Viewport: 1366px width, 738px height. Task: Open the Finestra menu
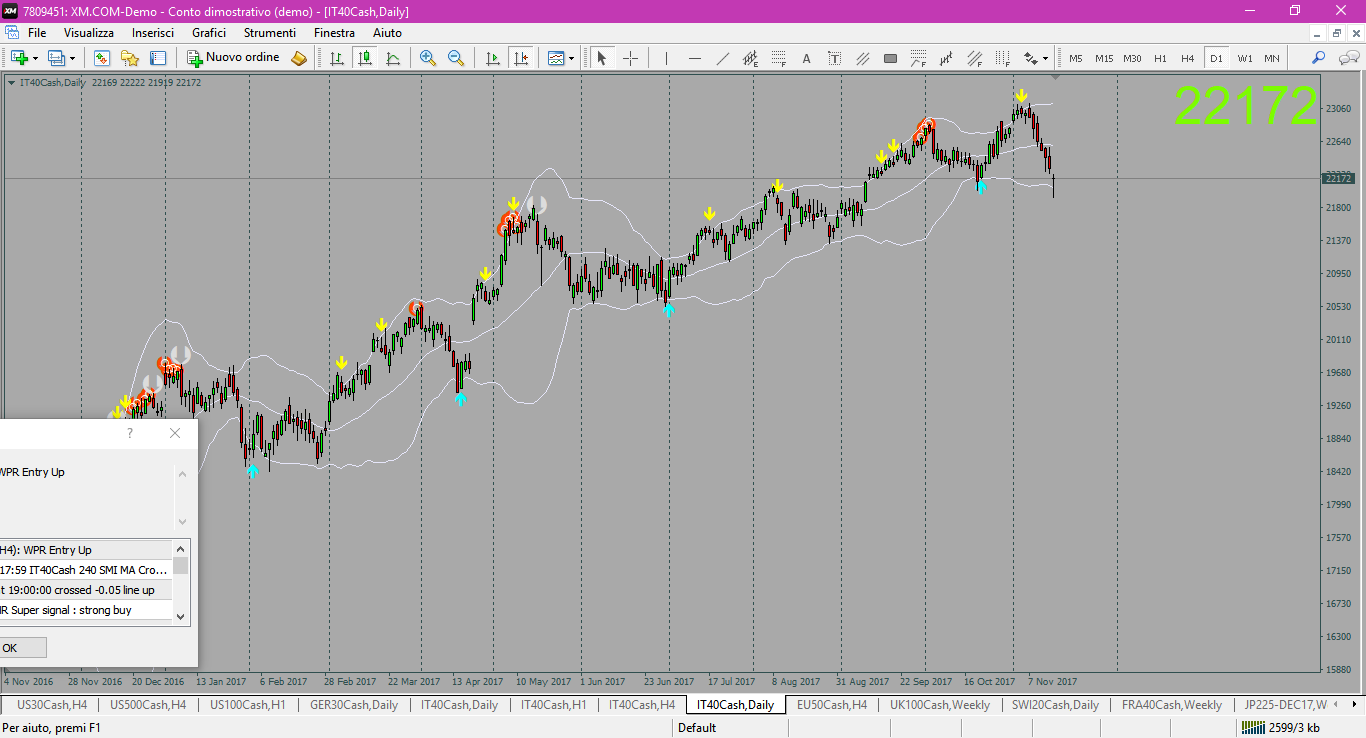coord(334,33)
